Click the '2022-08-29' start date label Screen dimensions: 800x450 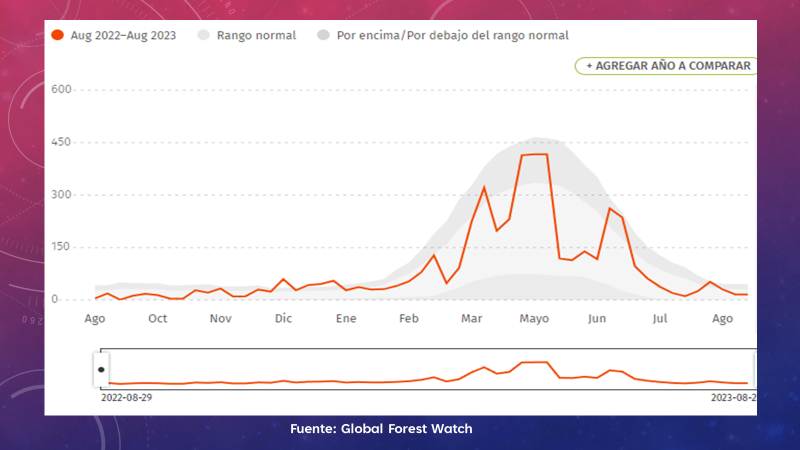pos(127,397)
